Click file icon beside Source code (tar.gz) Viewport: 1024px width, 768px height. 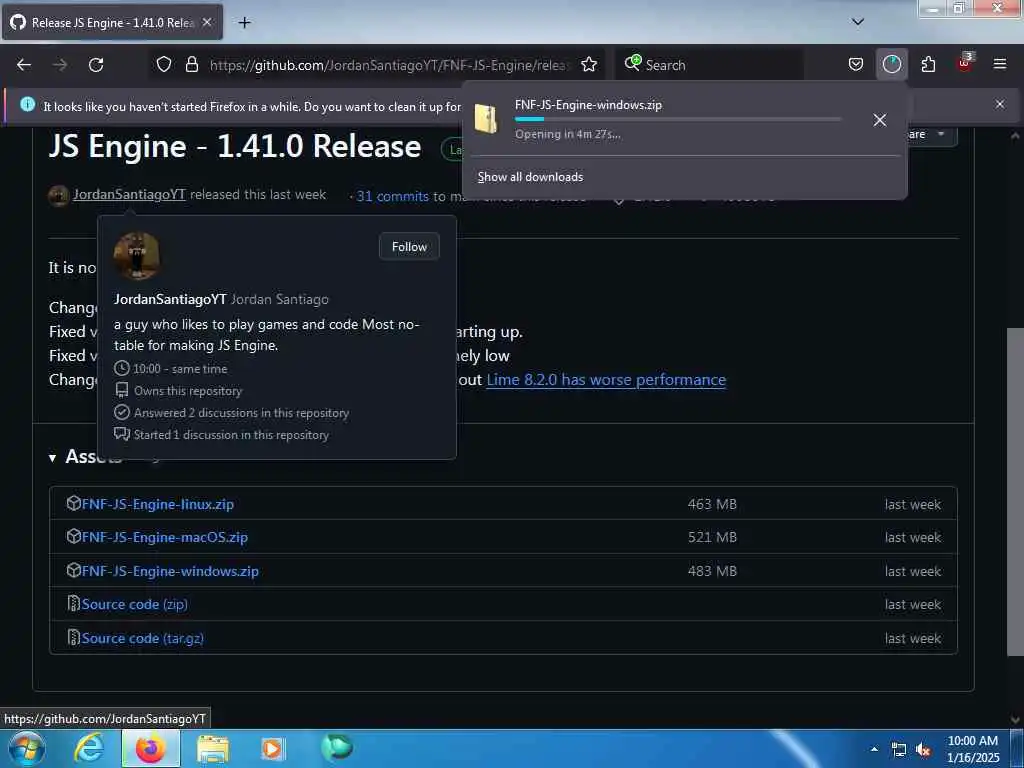(73, 637)
